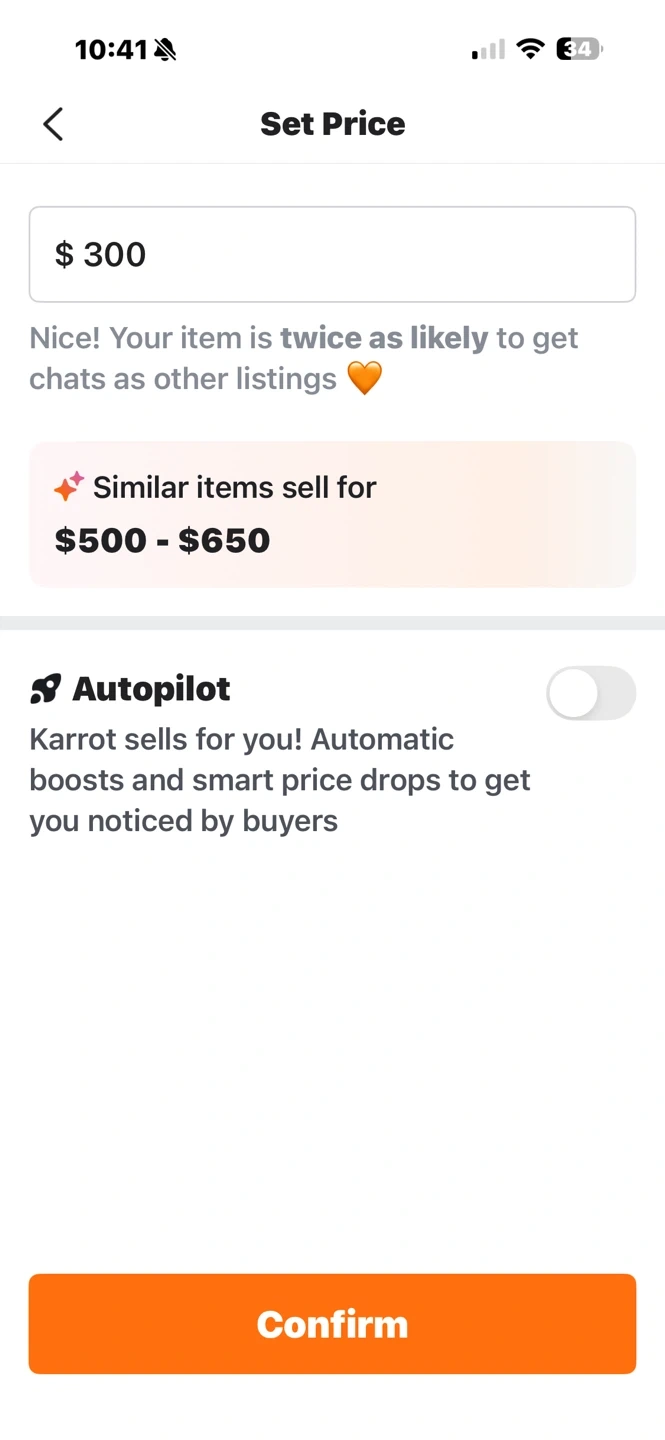The image size is (665, 1440).
Task: Tap the "Similar items sell for" label
Action: pyautogui.click(x=234, y=487)
